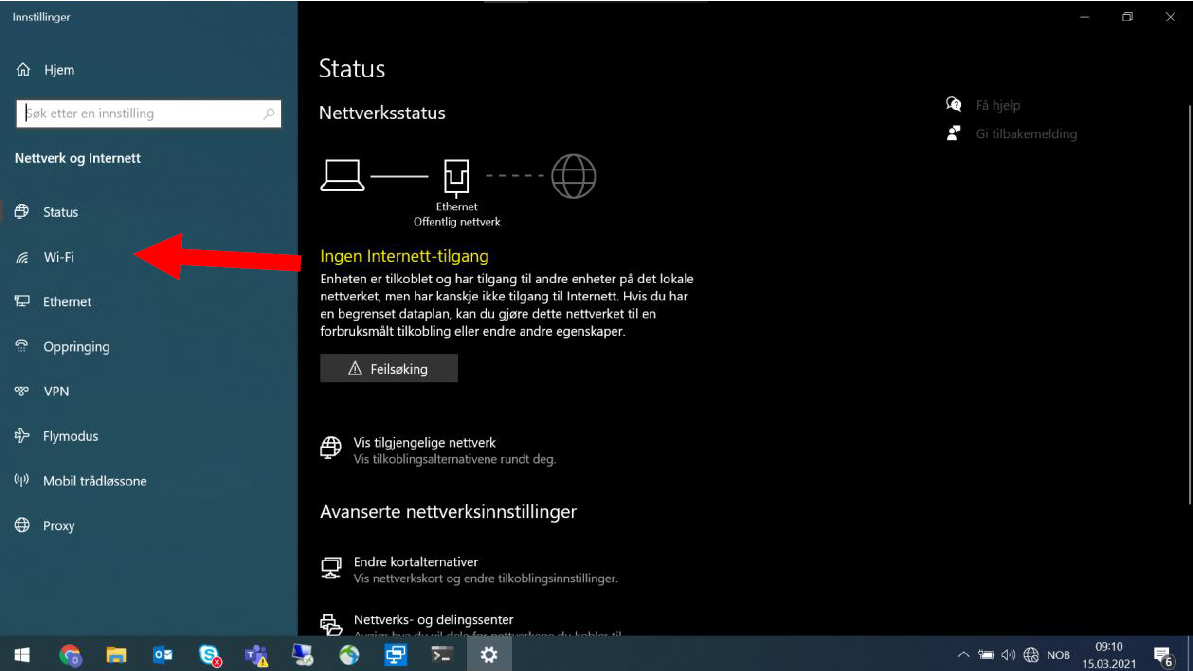This screenshot has width=1193, height=671.
Task: Open File Explorer from the taskbar
Action: click(116, 654)
